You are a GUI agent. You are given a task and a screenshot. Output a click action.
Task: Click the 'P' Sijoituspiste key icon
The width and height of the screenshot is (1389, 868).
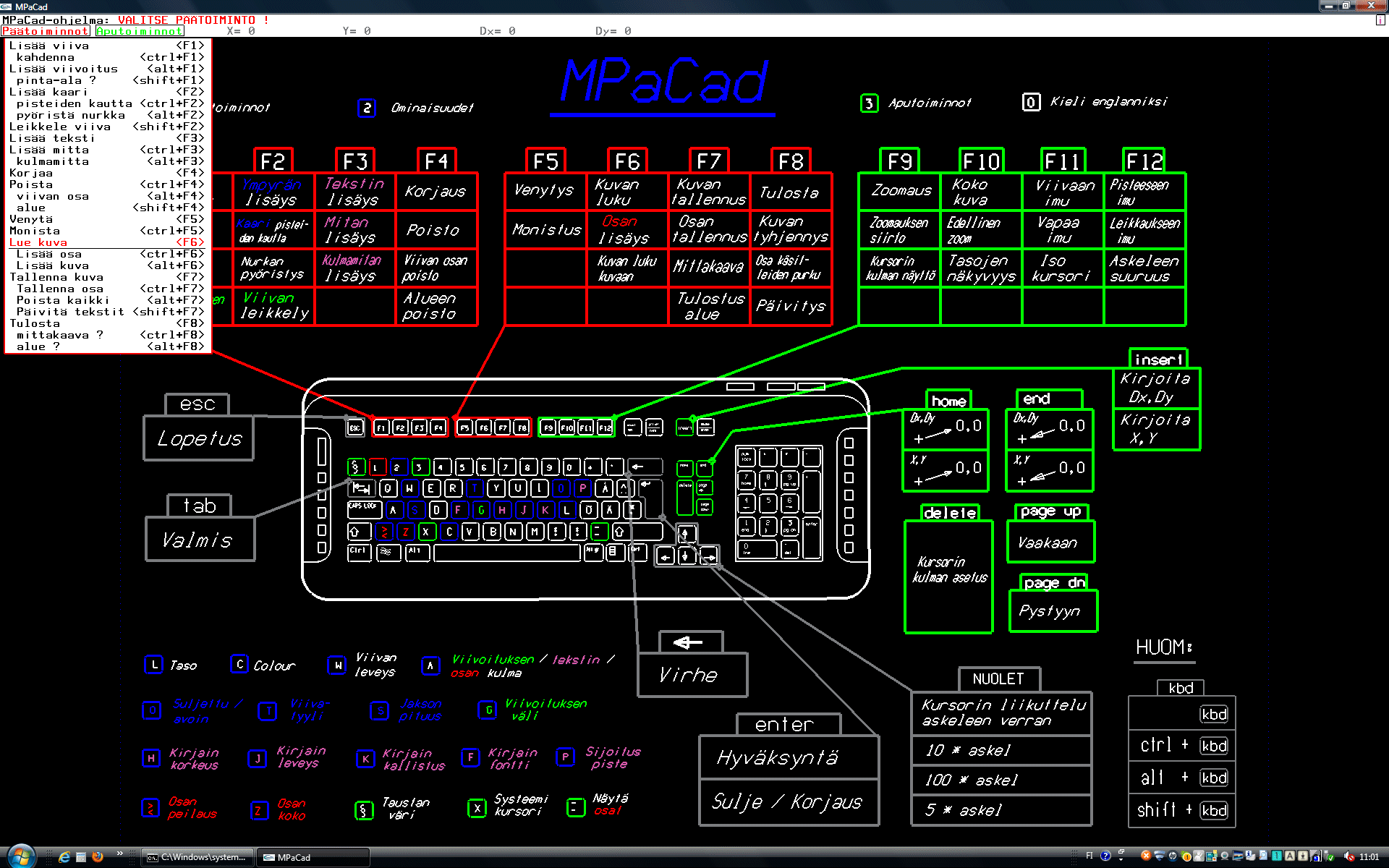click(565, 757)
